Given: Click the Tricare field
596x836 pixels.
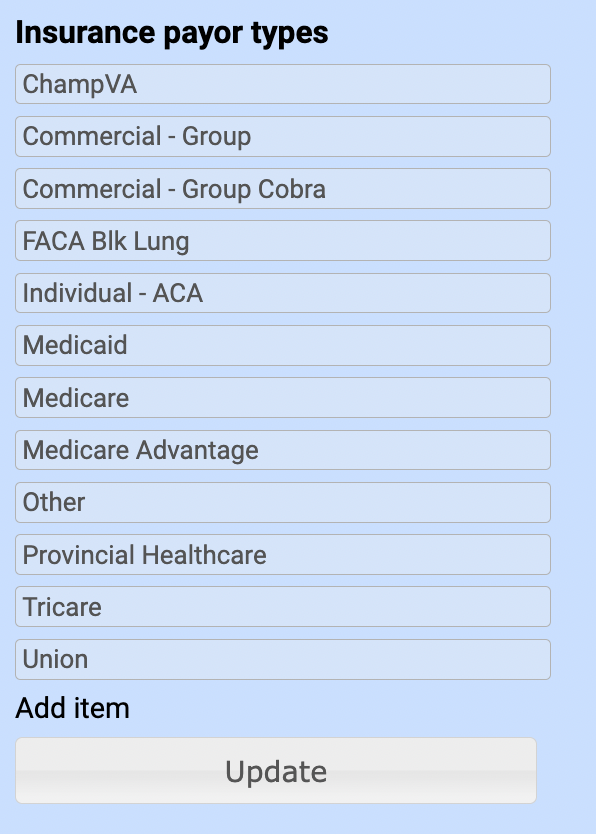Looking at the screenshot, I should [283, 606].
